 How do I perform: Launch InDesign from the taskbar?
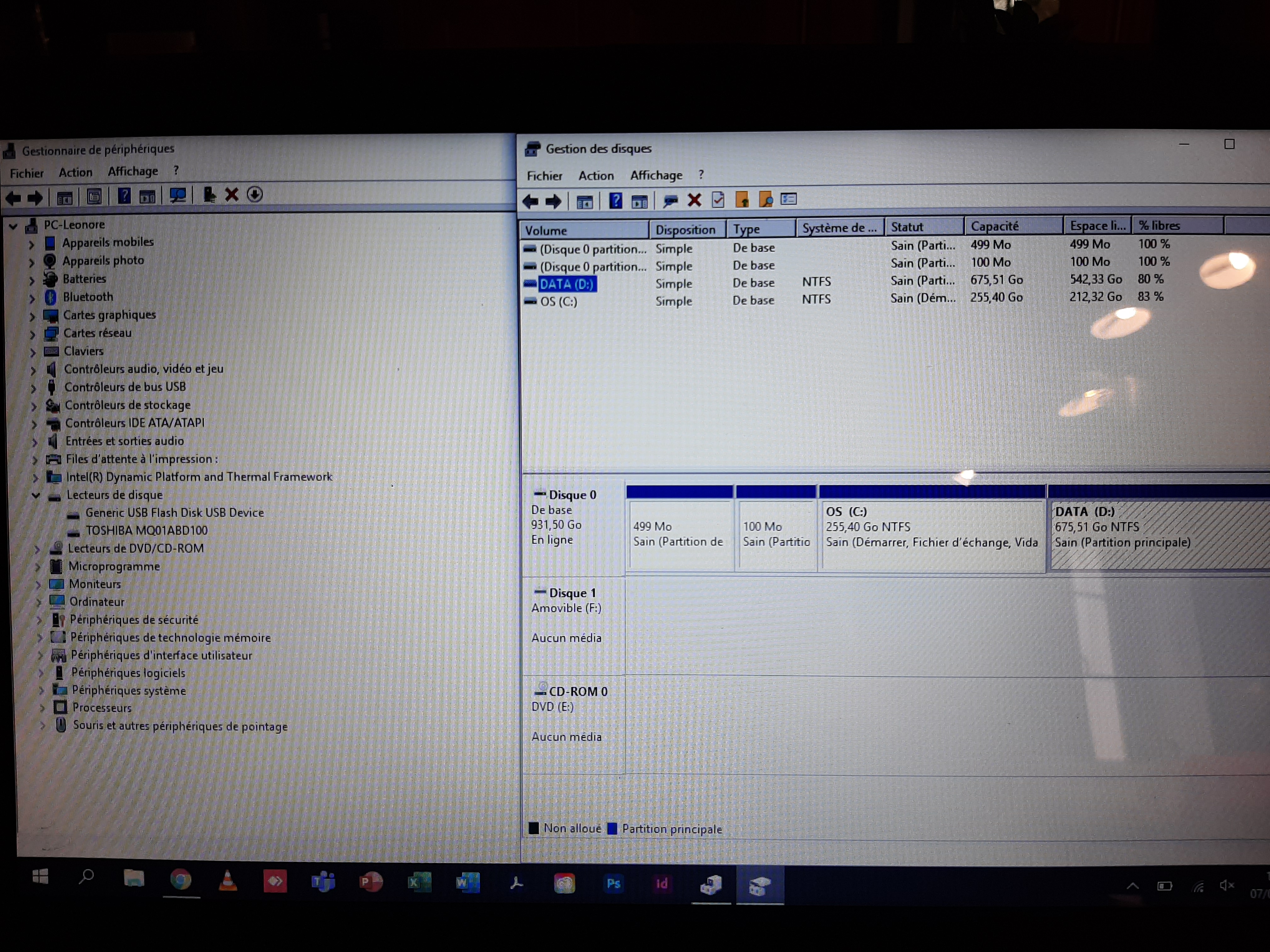click(661, 884)
